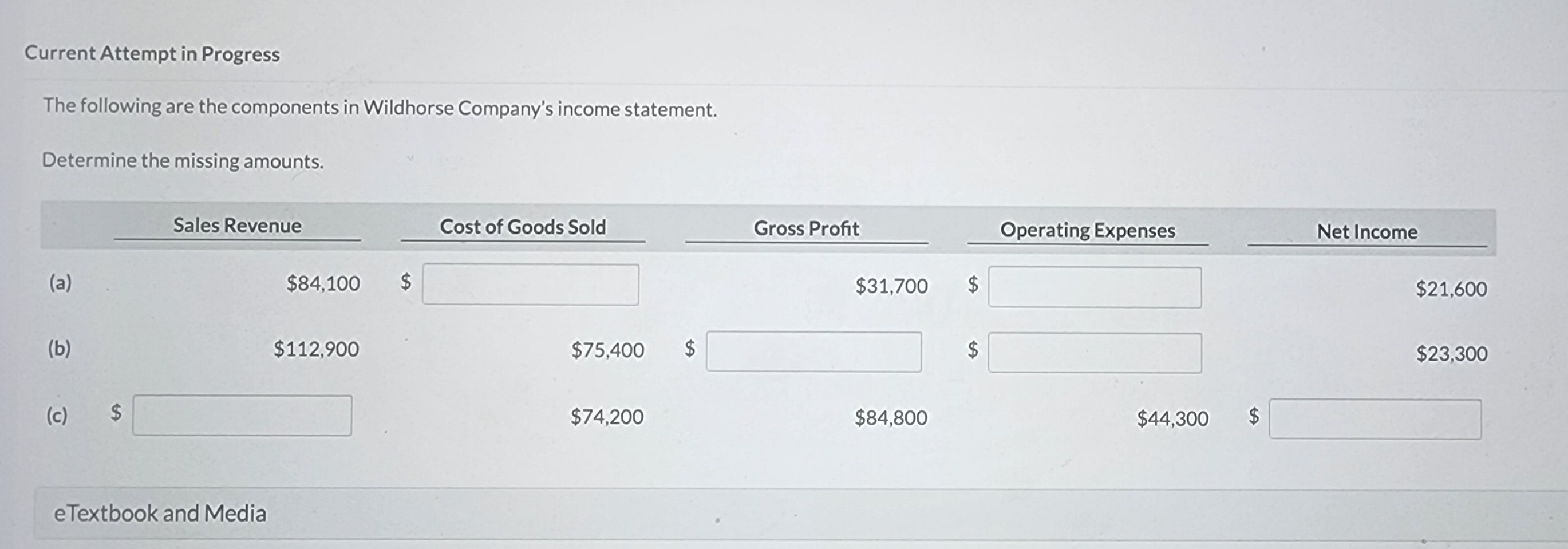This screenshot has height=549, width=1568.
Task: Open the eTextbook and Media section
Action: point(160,513)
